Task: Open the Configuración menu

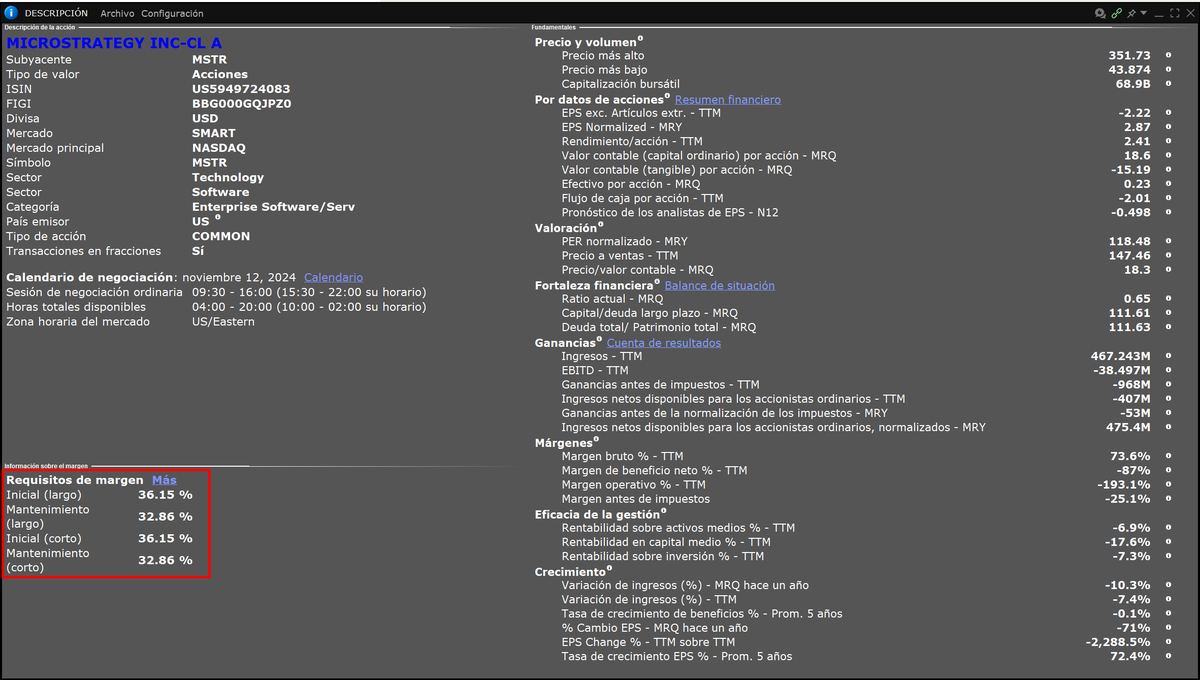Action: point(172,13)
